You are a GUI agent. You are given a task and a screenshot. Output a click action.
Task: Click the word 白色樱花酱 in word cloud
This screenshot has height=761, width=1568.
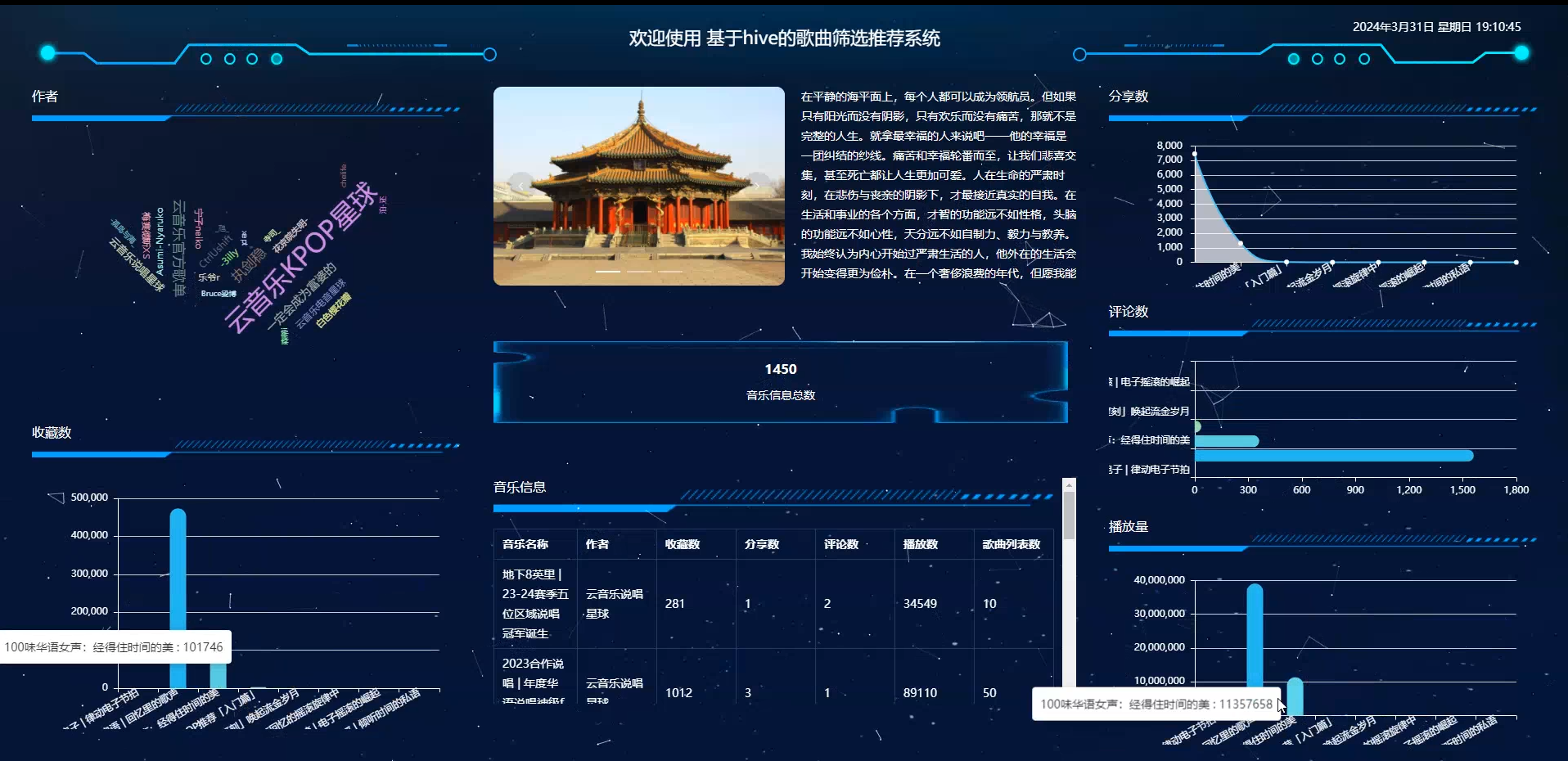pos(333,311)
